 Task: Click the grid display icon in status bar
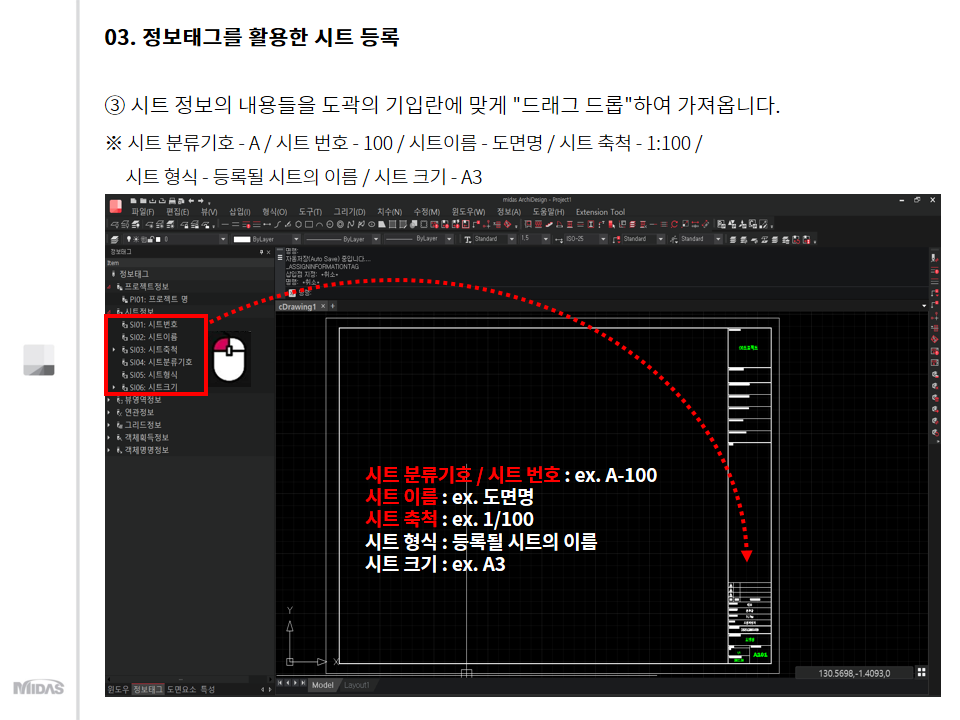pos(921,673)
